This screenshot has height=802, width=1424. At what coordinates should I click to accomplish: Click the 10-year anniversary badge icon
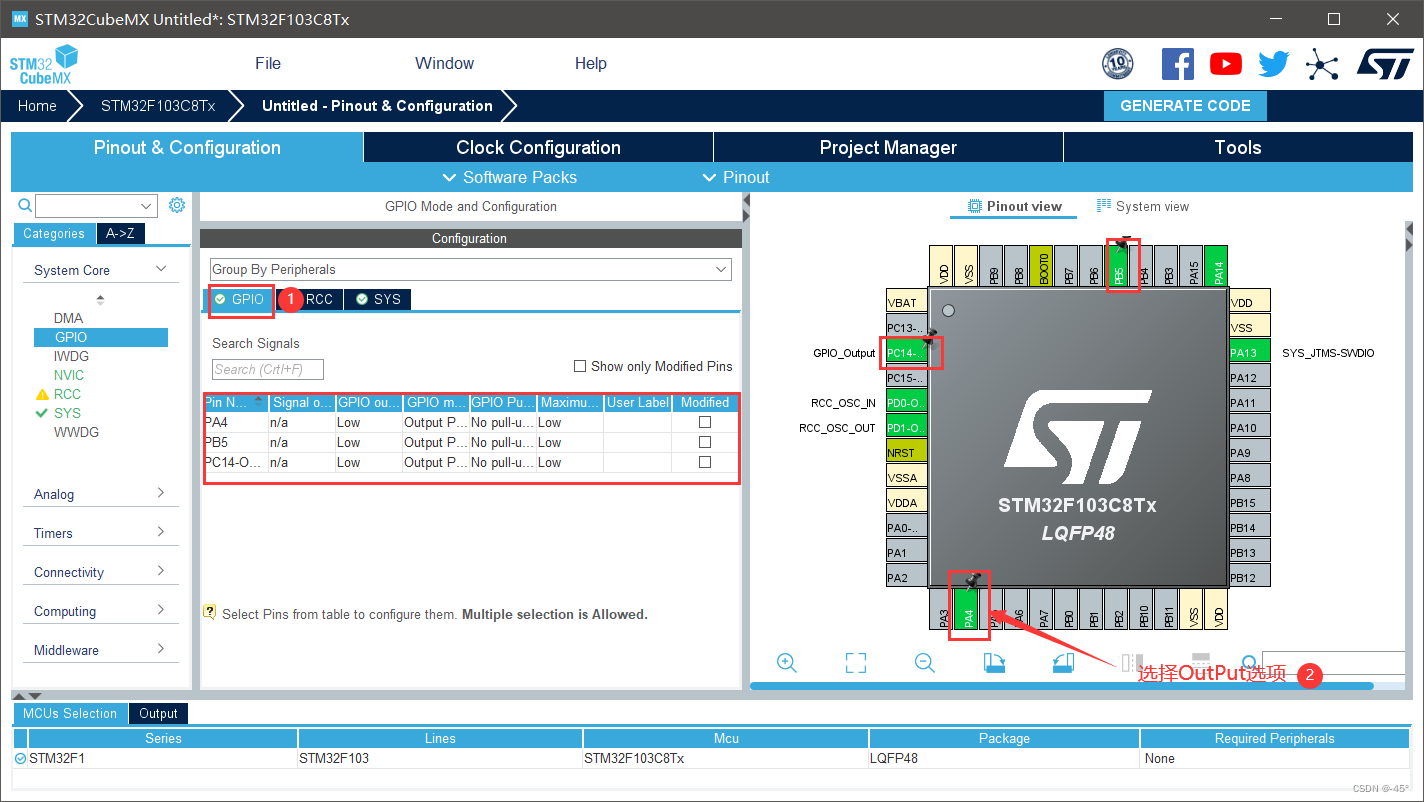coord(1118,64)
